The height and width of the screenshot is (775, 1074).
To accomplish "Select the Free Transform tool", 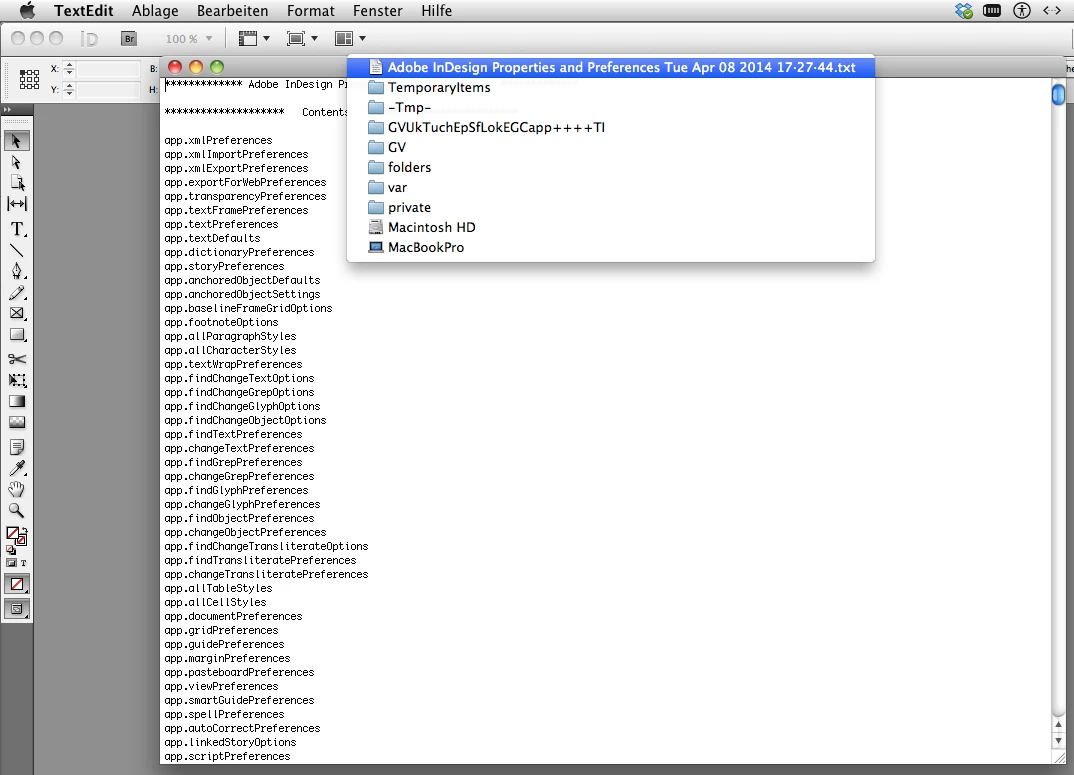I will point(16,380).
